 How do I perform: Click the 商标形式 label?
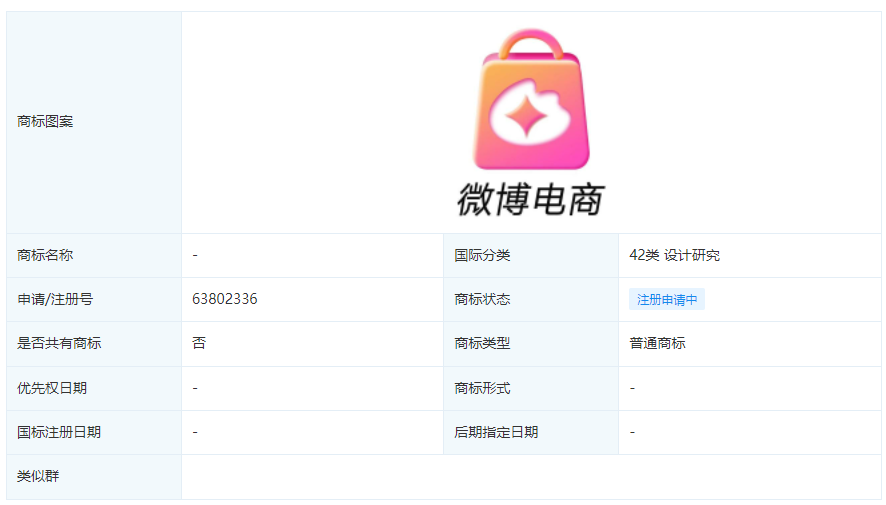pyautogui.click(x=482, y=388)
